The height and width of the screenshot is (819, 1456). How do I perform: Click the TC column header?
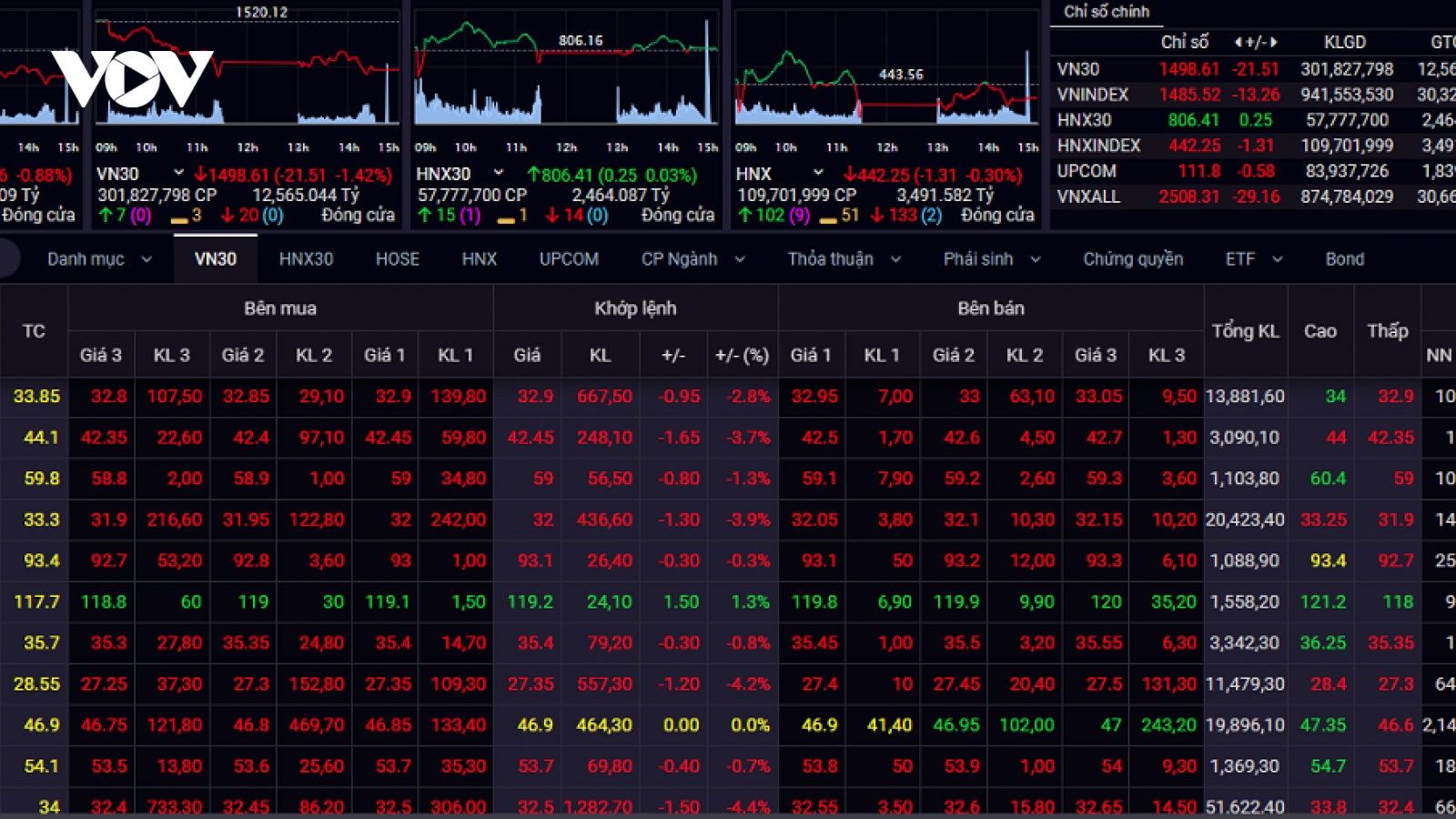pyautogui.click(x=34, y=331)
